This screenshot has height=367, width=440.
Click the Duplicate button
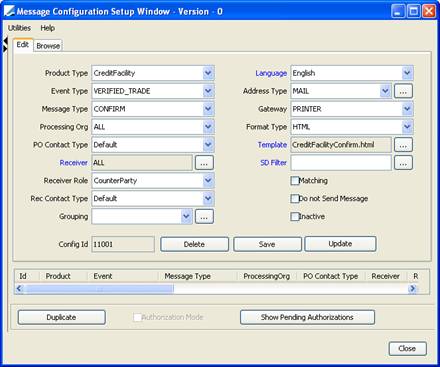tap(61, 317)
